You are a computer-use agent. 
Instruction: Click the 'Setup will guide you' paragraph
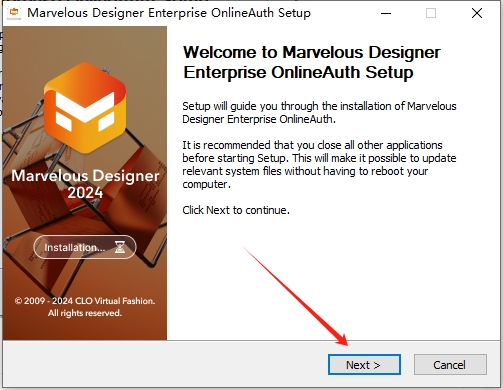[x=319, y=112]
